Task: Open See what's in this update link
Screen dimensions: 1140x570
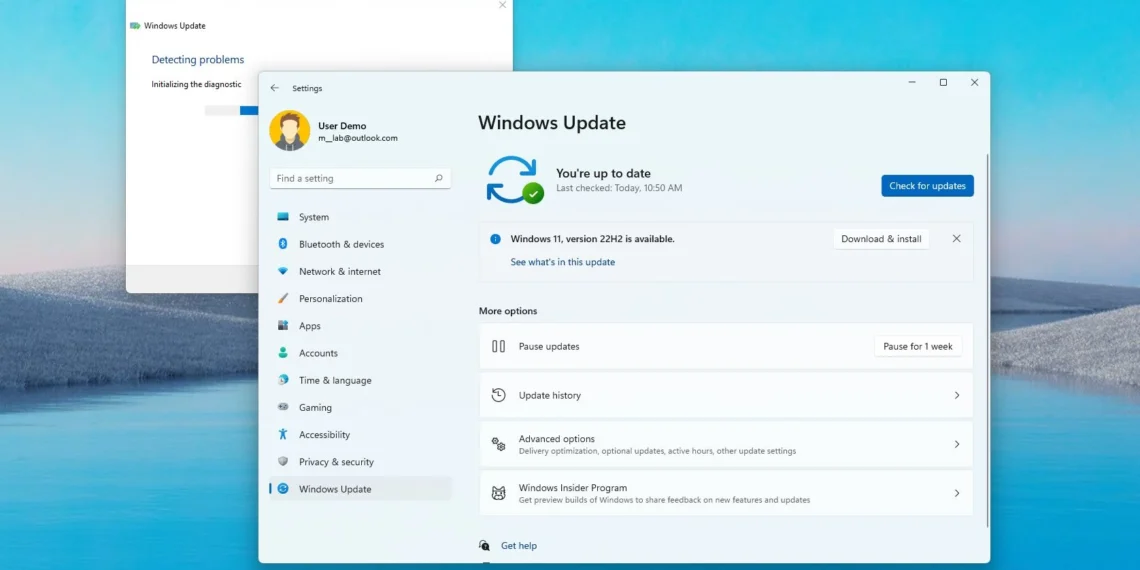Action: pos(563,262)
